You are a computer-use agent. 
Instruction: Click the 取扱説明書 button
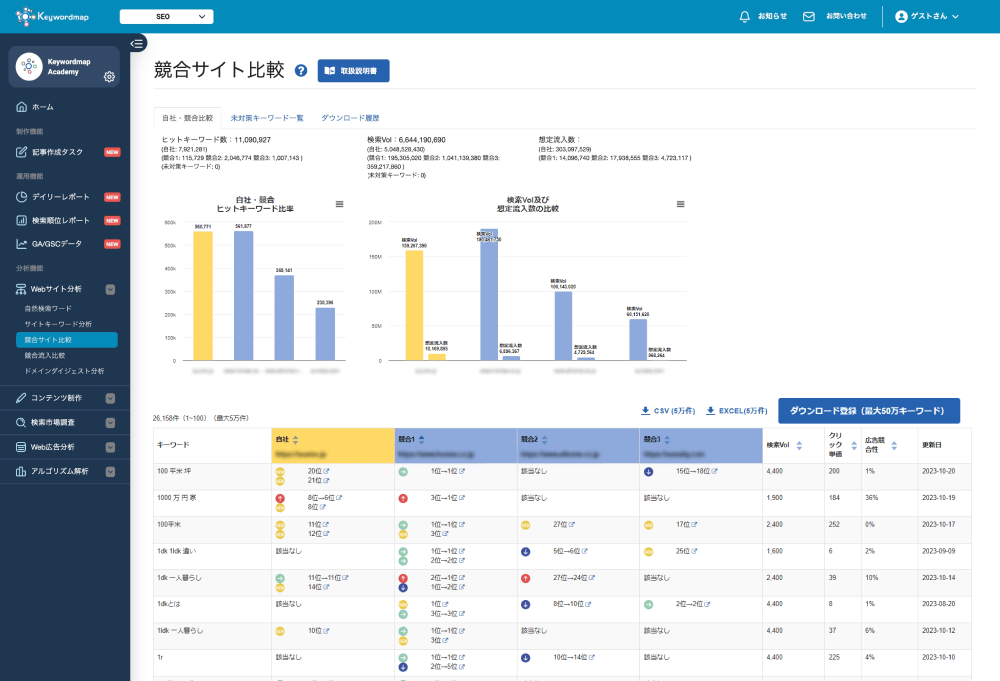355,70
